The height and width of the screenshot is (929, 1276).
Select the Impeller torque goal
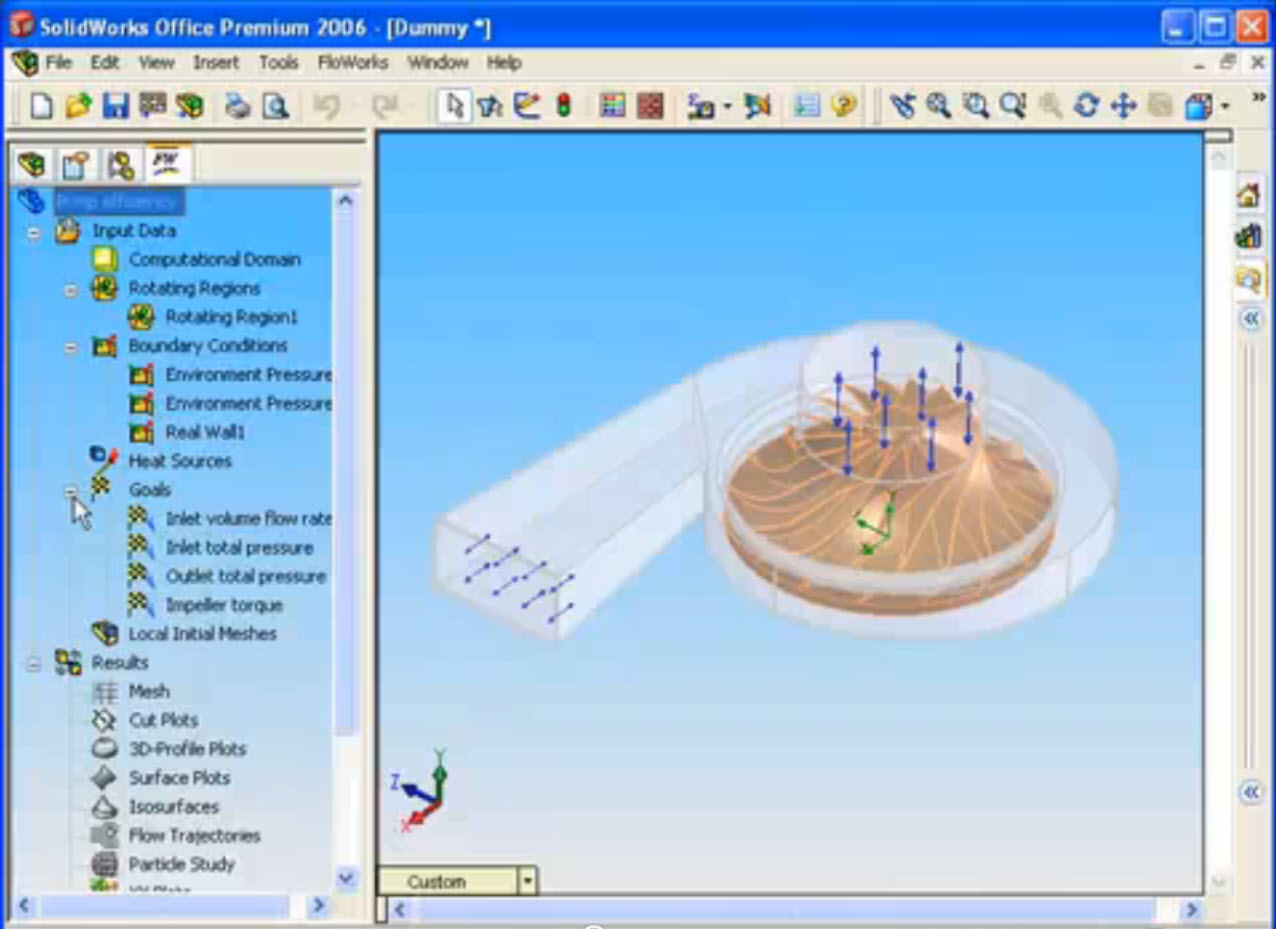[224, 606]
